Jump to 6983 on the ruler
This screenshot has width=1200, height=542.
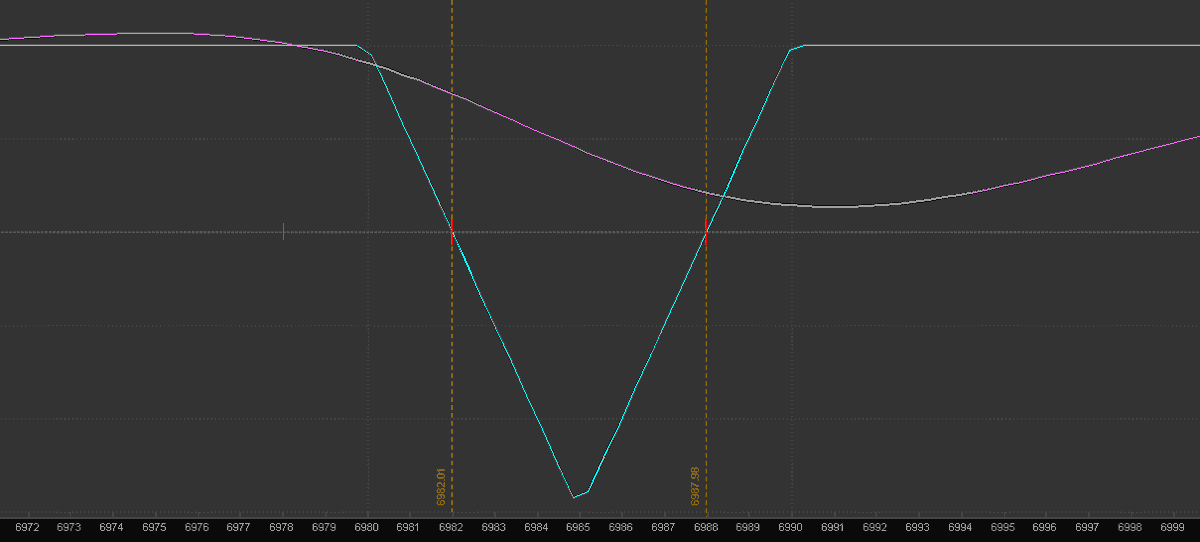(x=494, y=527)
